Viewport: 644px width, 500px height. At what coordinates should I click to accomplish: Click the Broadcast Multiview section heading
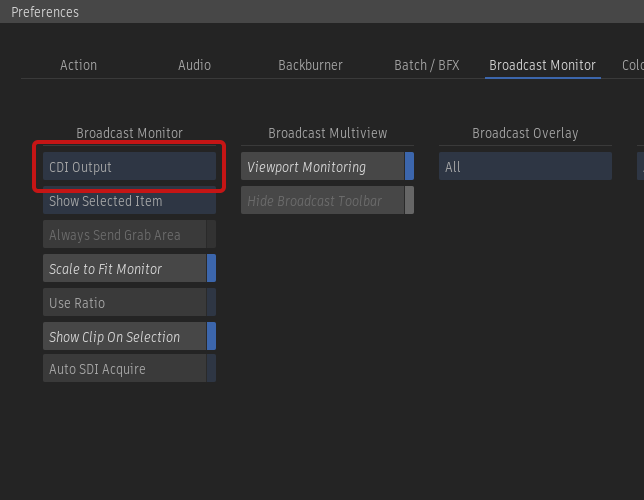click(x=327, y=133)
